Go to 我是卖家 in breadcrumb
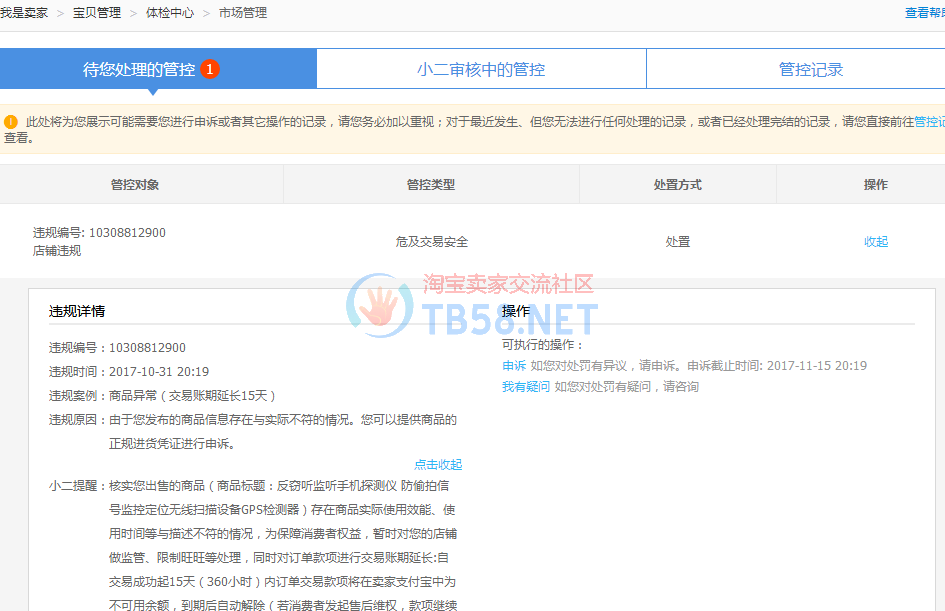945x611 pixels. click(x=24, y=13)
